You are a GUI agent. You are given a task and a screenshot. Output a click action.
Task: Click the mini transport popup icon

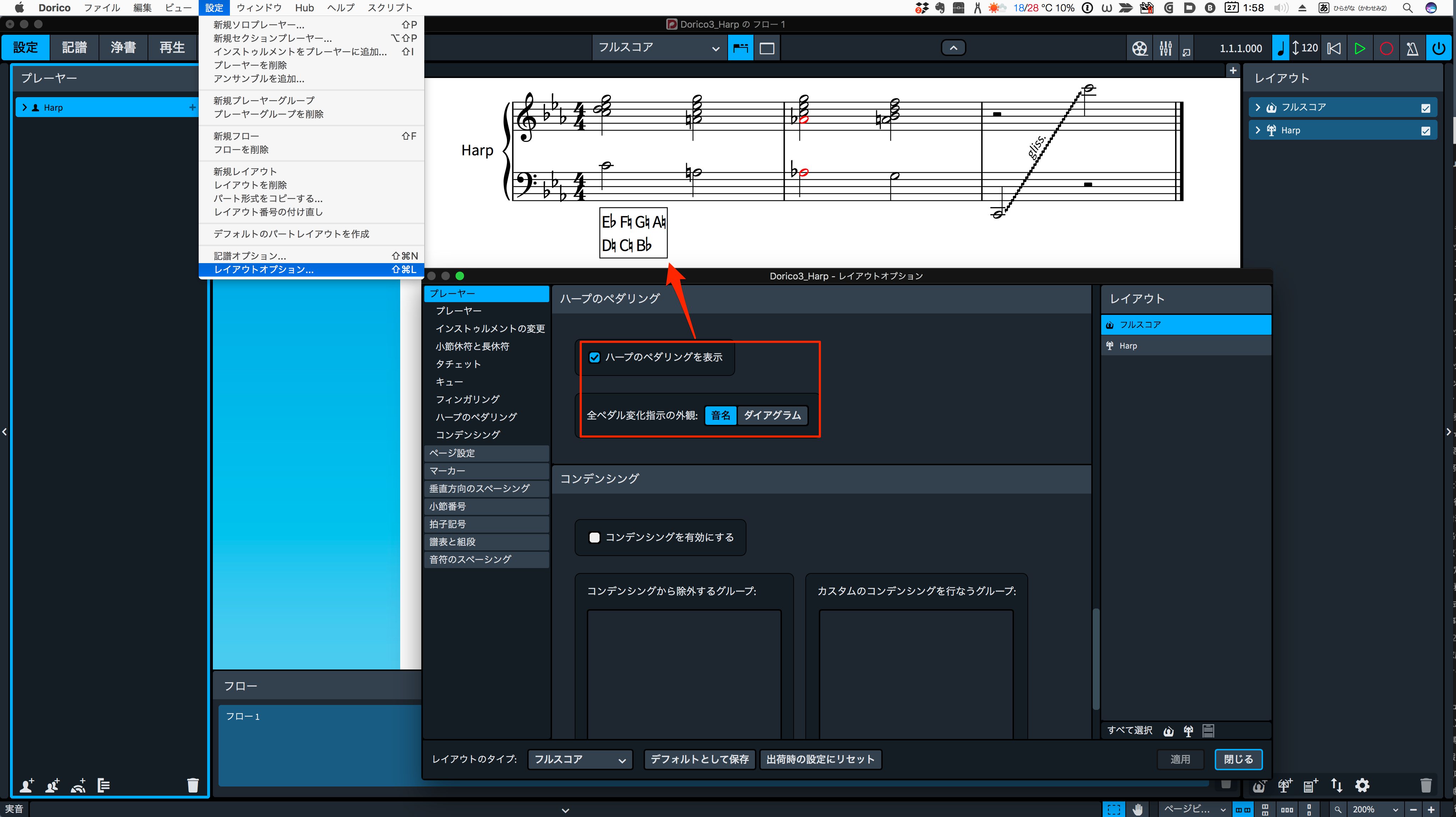1186,52
